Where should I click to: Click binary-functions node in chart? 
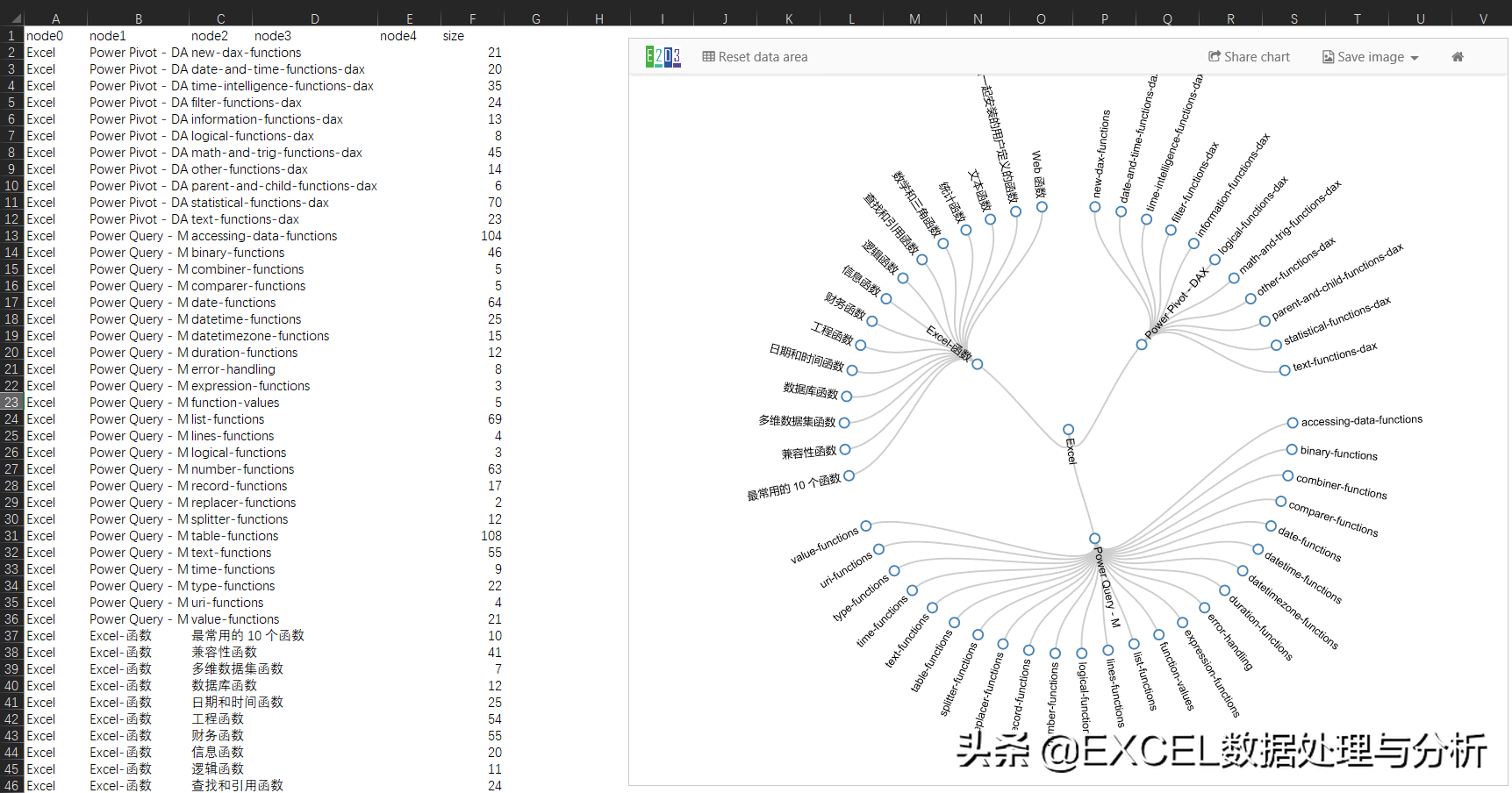pos(1292,450)
